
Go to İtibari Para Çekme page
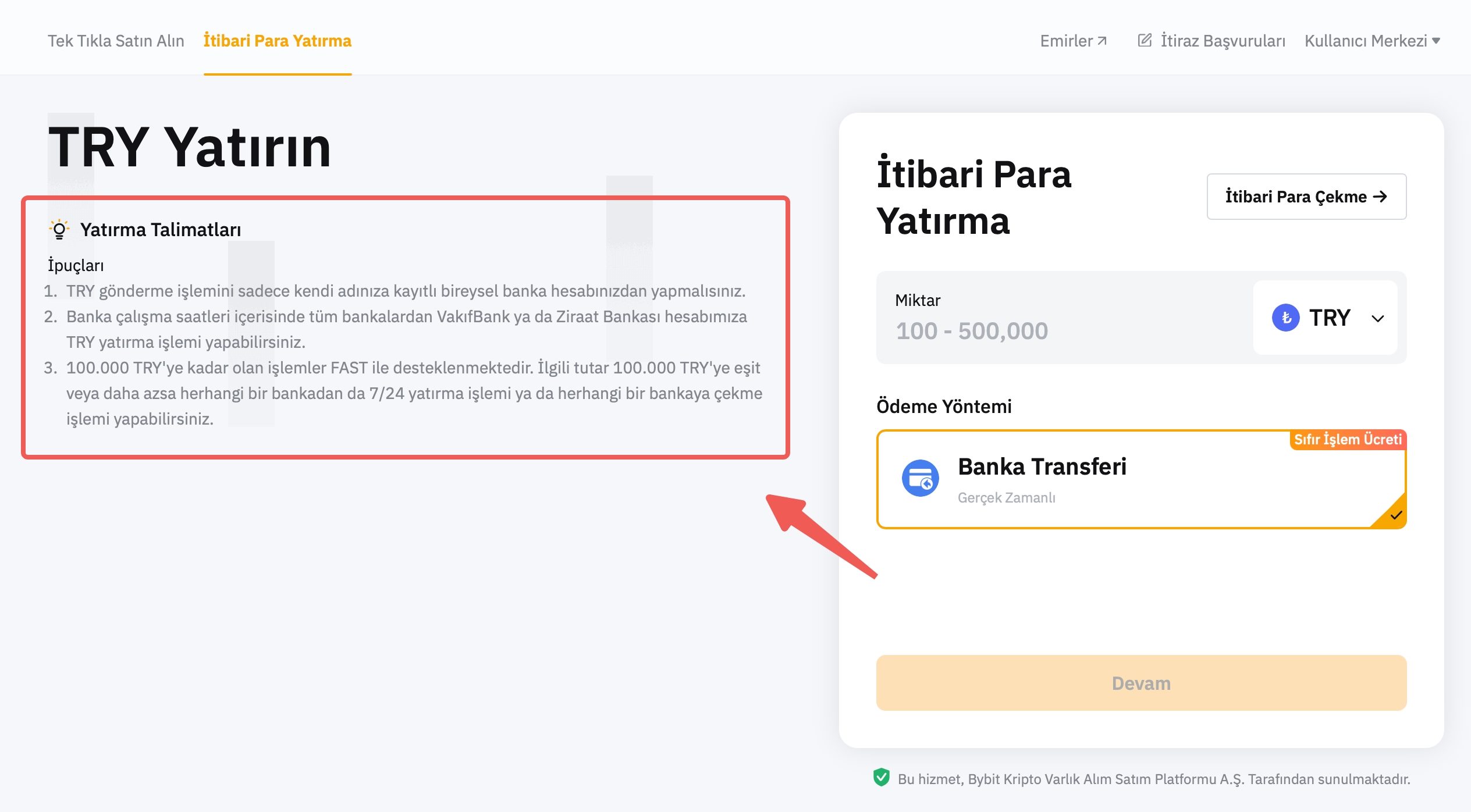click(1306, 197)
